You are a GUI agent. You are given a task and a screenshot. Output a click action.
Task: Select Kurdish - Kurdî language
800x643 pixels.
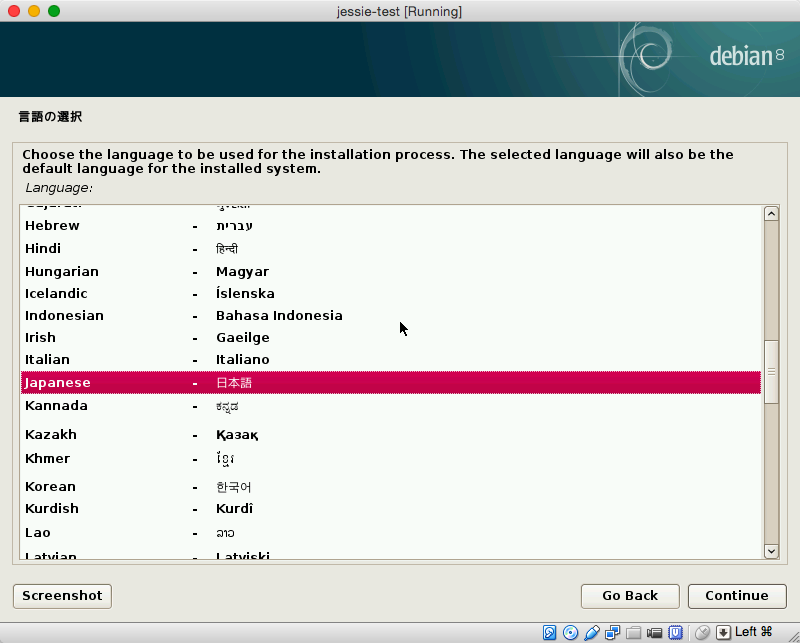tap(391, 509)
